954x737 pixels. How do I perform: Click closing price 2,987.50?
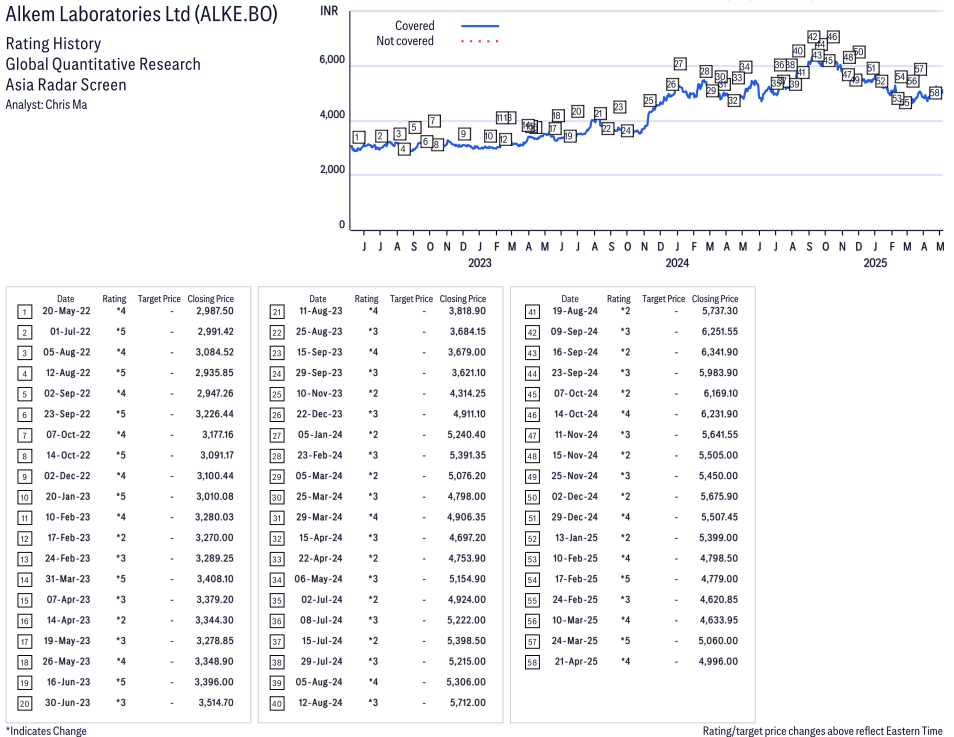(215, 311)
